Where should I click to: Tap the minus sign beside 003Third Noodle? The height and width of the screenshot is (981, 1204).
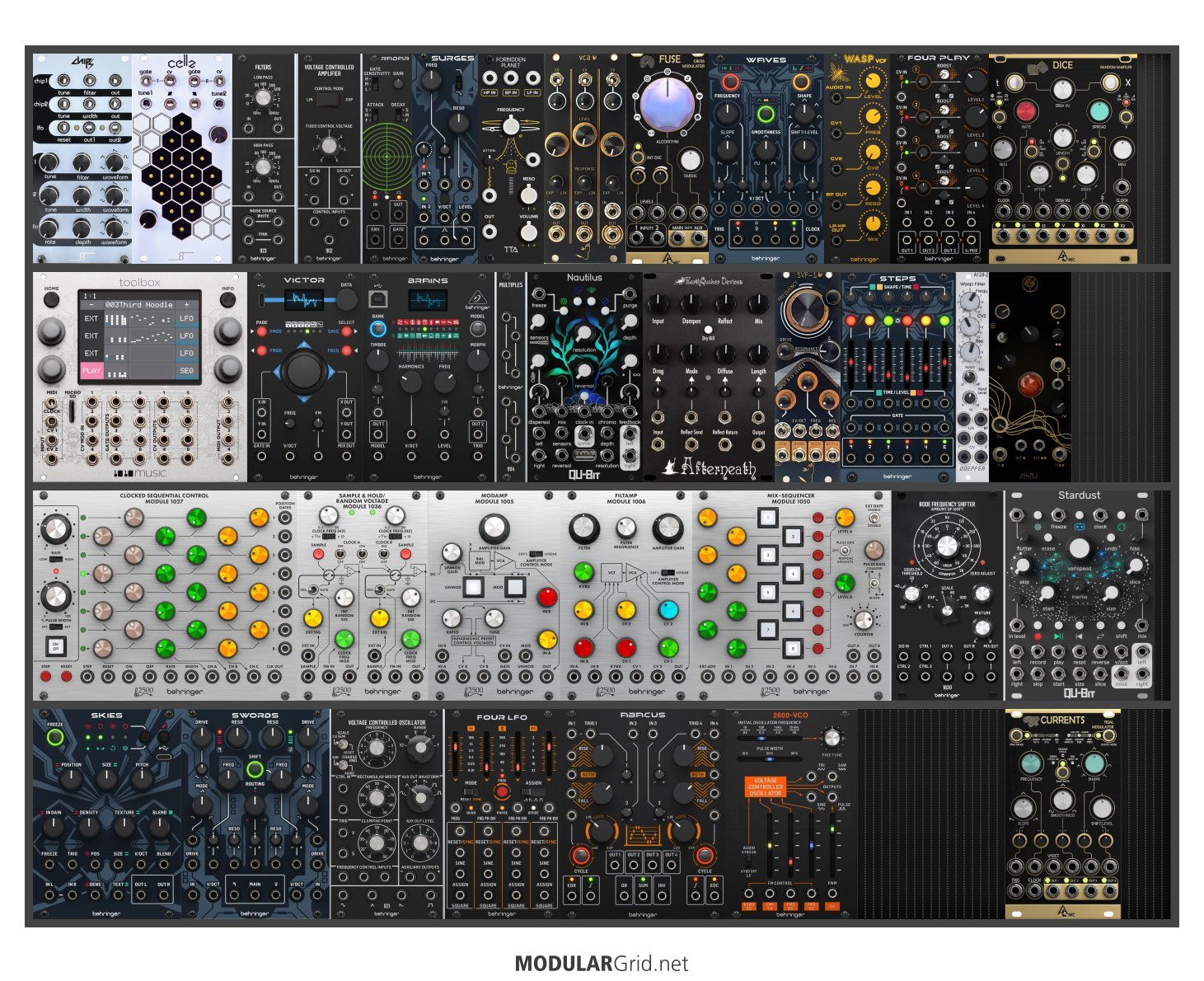91,304
